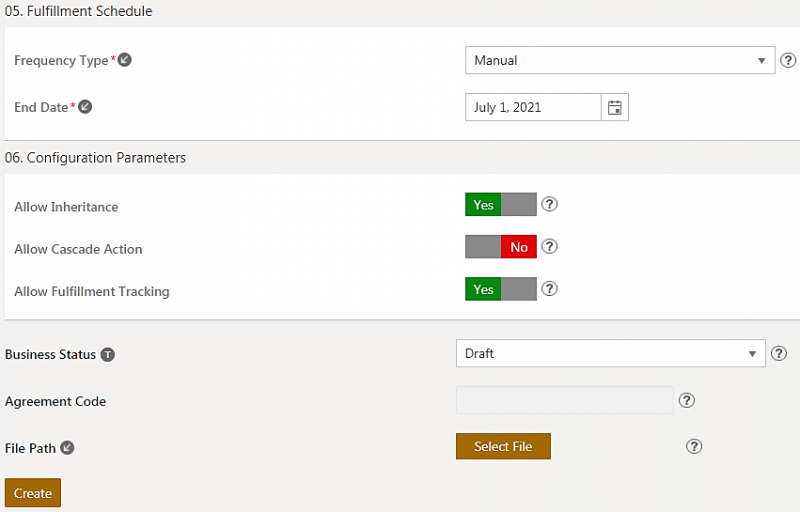The width and height of the screenshot is (800, 512).
Task: Click help icon beside Allow Inheritance toggle
Action: coord(549,204)
